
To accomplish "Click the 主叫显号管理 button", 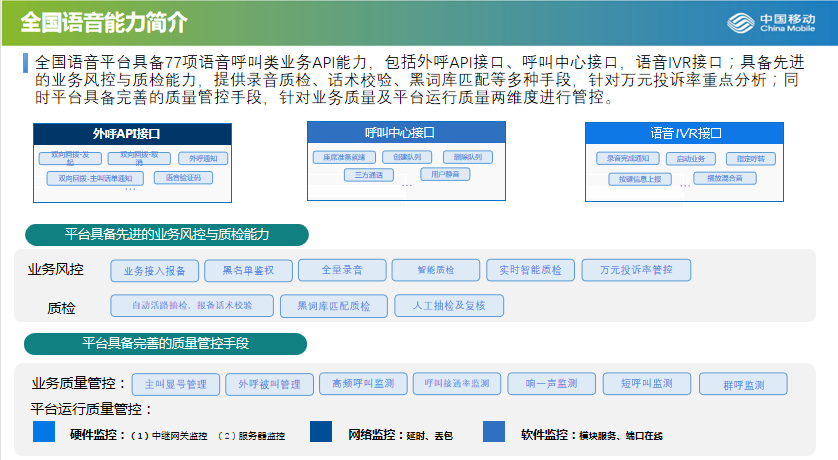I will pos(175,384).
